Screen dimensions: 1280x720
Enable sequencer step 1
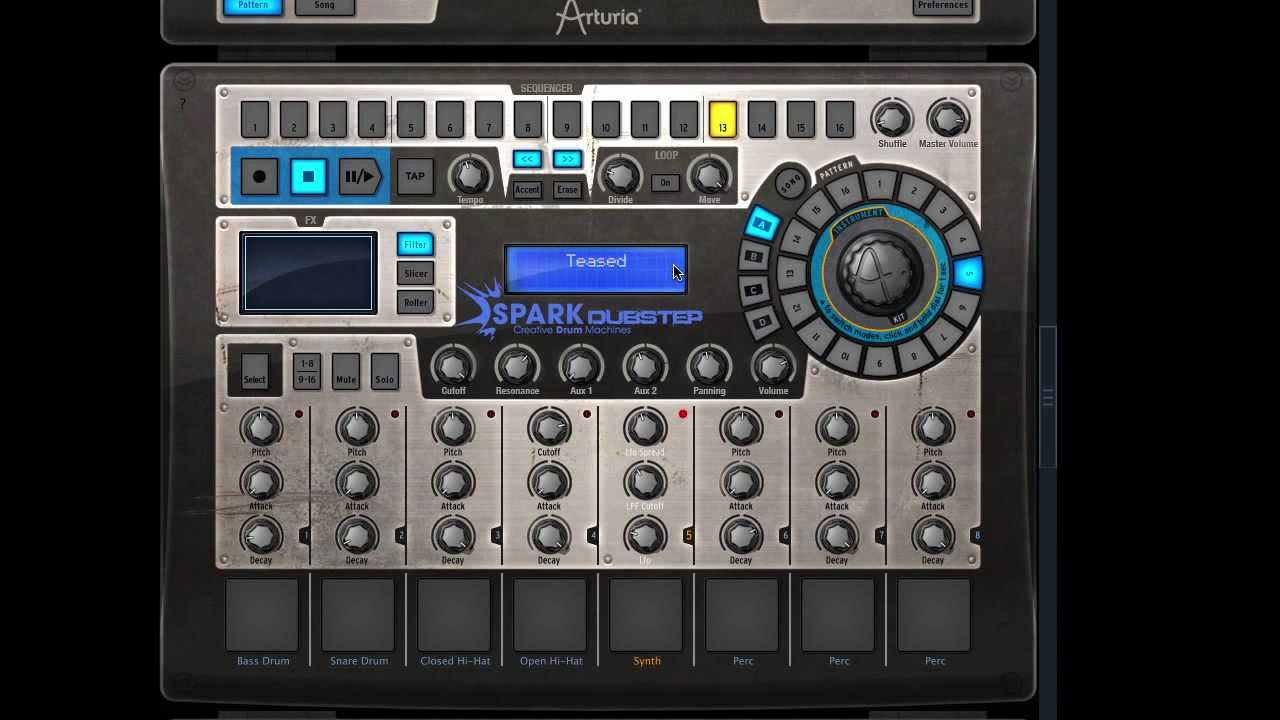(254, 119)
